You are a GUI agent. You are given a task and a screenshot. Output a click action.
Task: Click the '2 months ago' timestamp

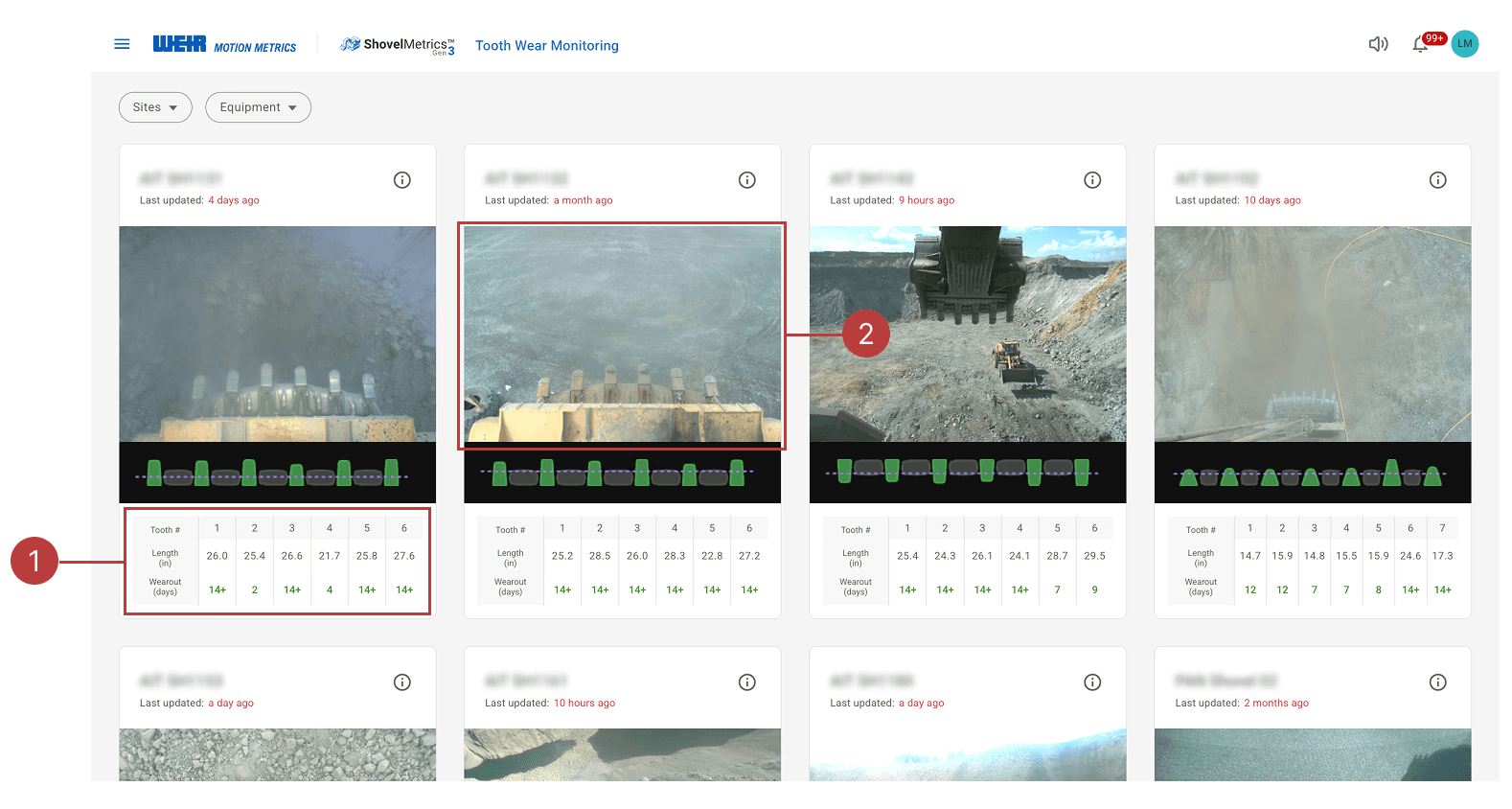tap(1276, 703)
